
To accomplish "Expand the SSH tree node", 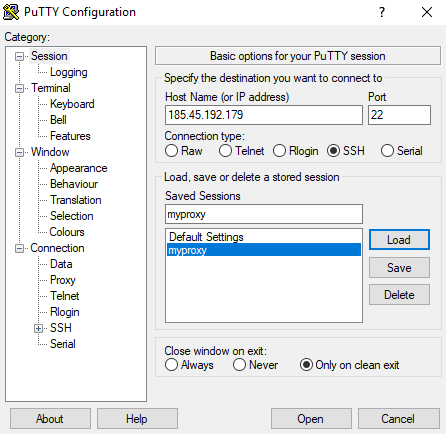I will pyautogui.click(x=38, y=328).
